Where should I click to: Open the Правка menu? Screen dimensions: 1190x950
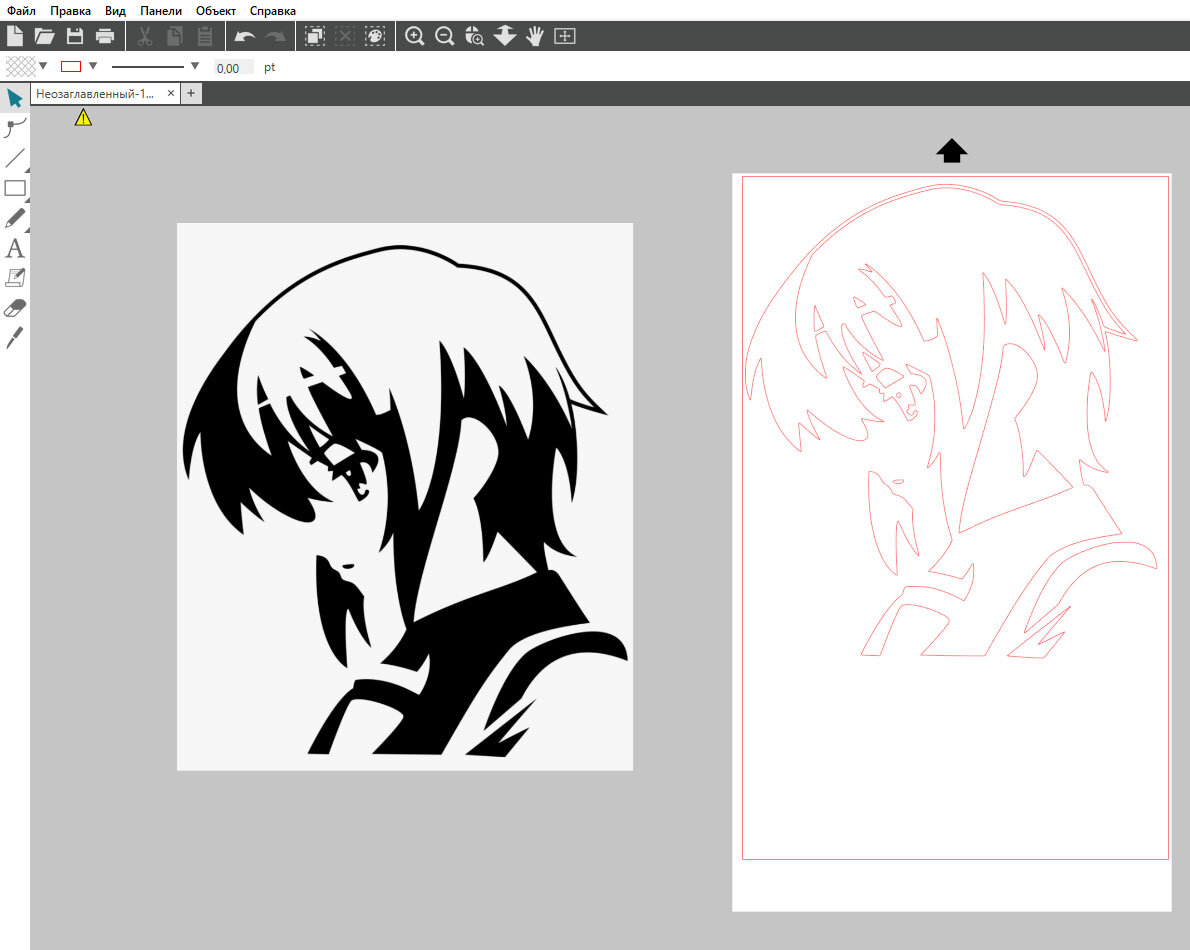click(x=71, y=11)
